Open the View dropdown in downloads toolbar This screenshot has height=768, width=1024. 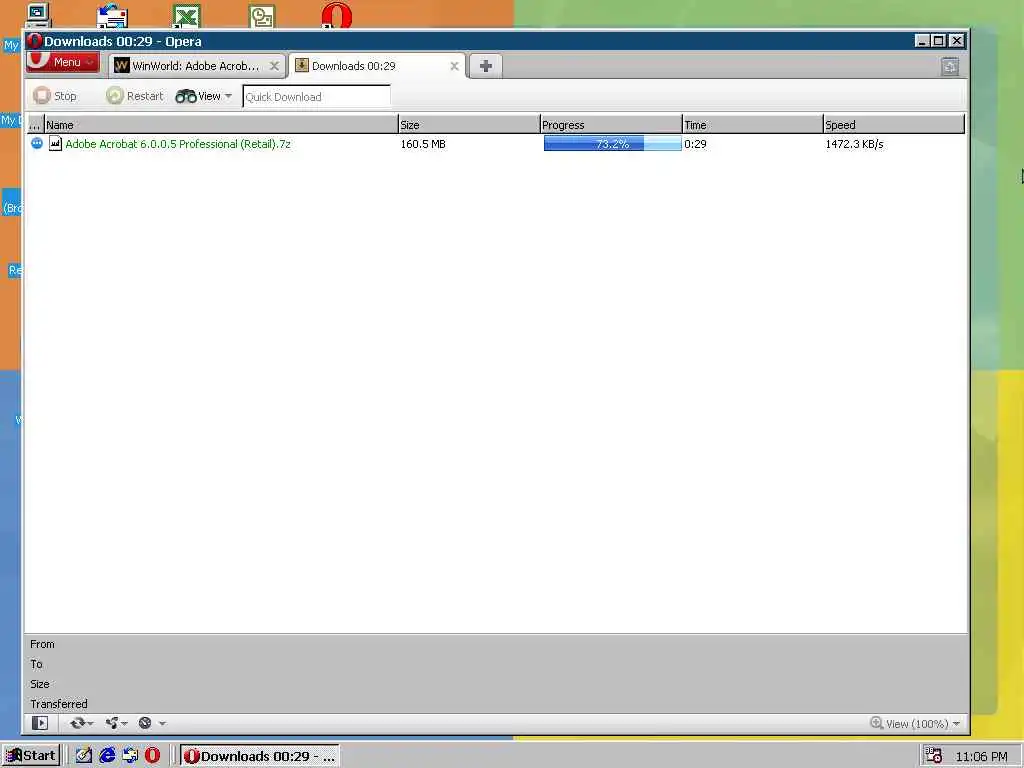point(204,96)
